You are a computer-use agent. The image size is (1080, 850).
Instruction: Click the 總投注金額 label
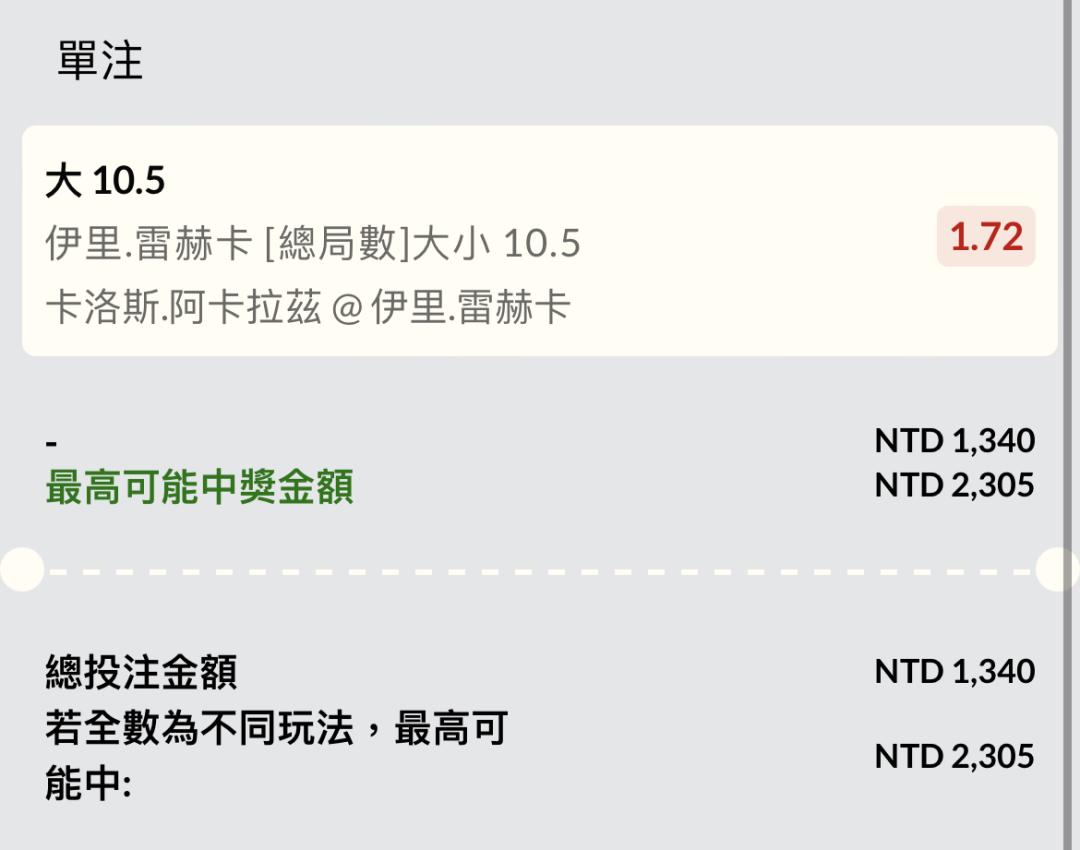pos(141,672)
